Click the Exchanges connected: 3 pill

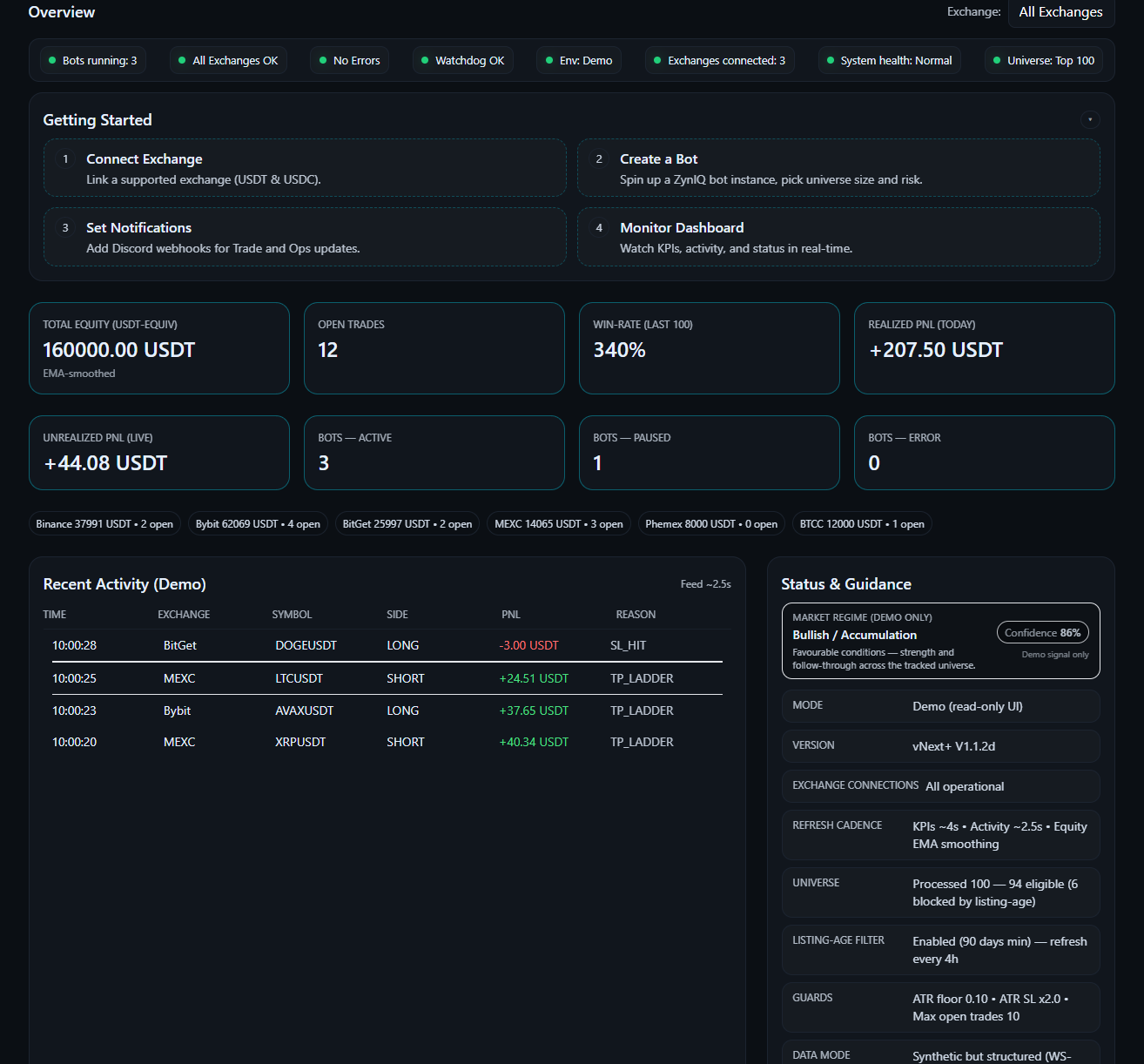pyautogui.click(x=719, y=60)
